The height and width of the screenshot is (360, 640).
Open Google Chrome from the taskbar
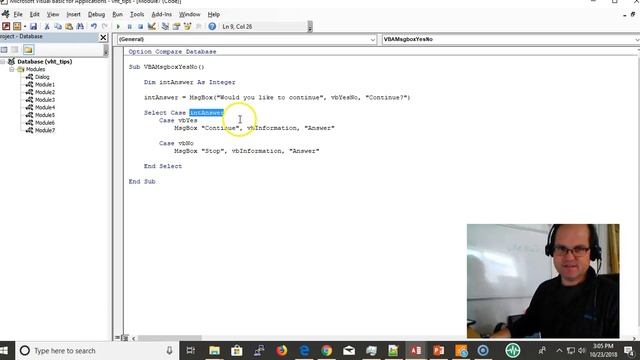pyautogui.click(x=327, y=351)
